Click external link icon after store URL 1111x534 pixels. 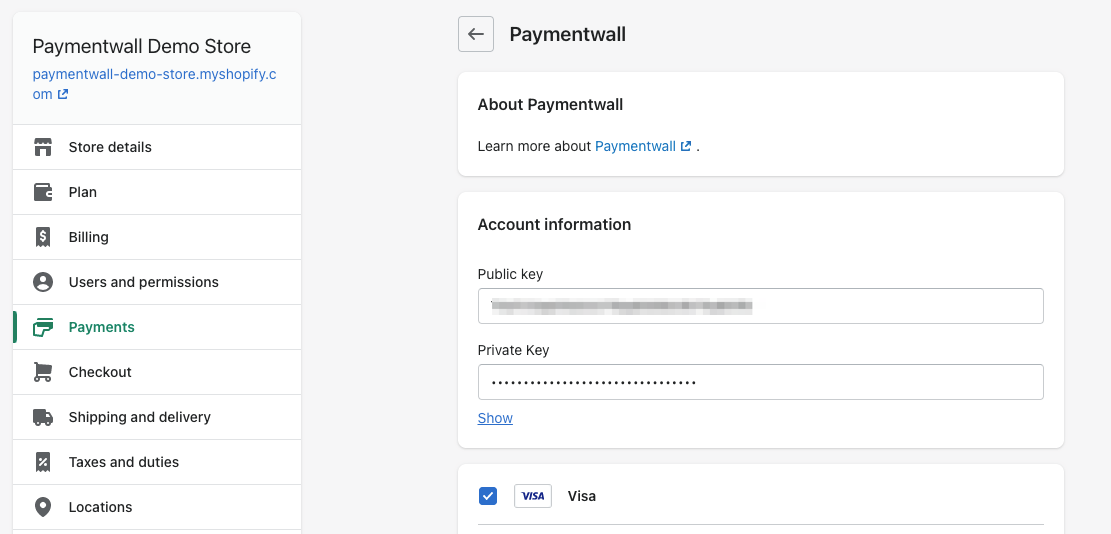pyautogui.click(x=63, y=94)
